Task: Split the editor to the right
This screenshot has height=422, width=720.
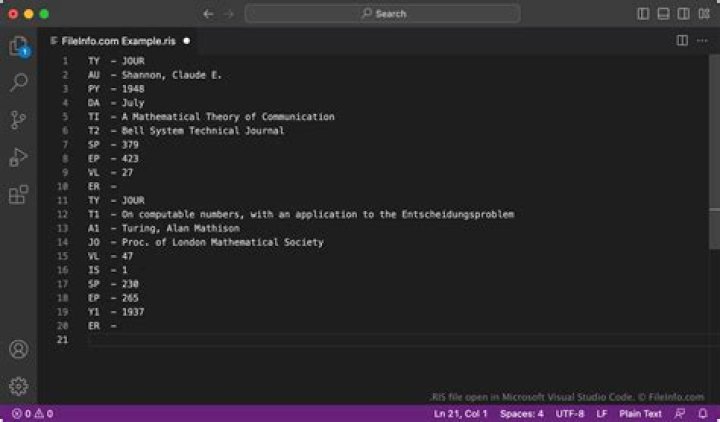Action: click(x=682, y=41)
